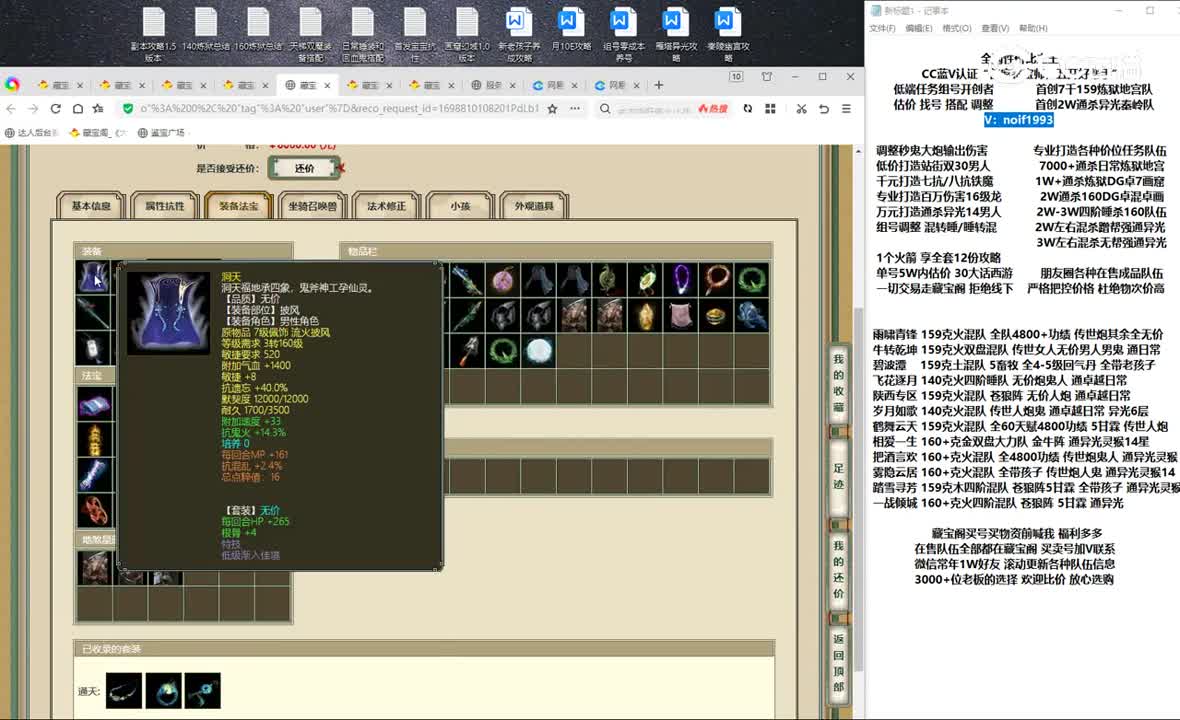
Task: Open the orange bead necklace inventory item
Action: [x=716, y=280]
